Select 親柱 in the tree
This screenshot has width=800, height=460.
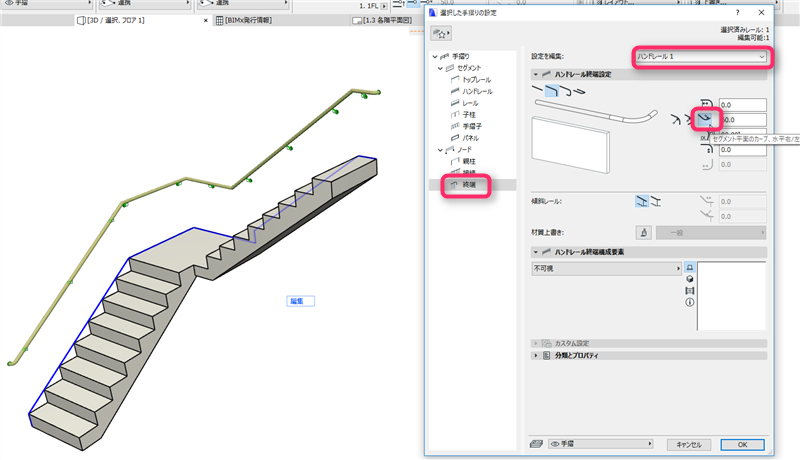pos(469,162)
